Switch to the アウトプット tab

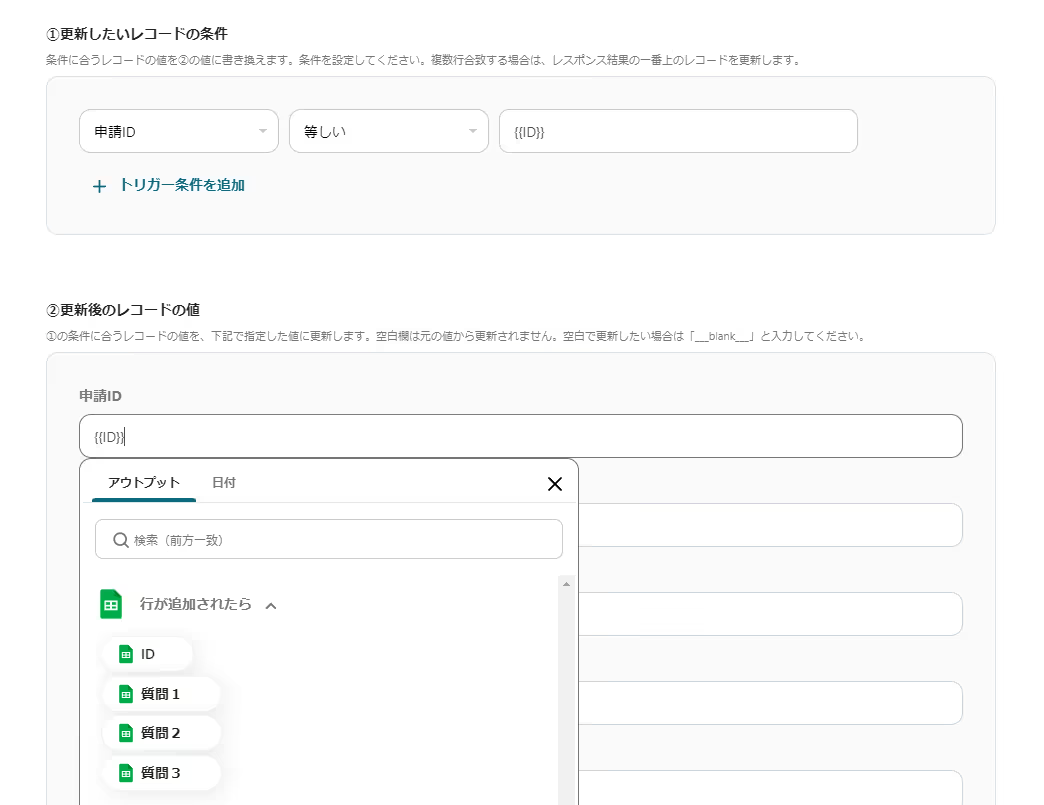pyautogui.click(x=144, y=483)
